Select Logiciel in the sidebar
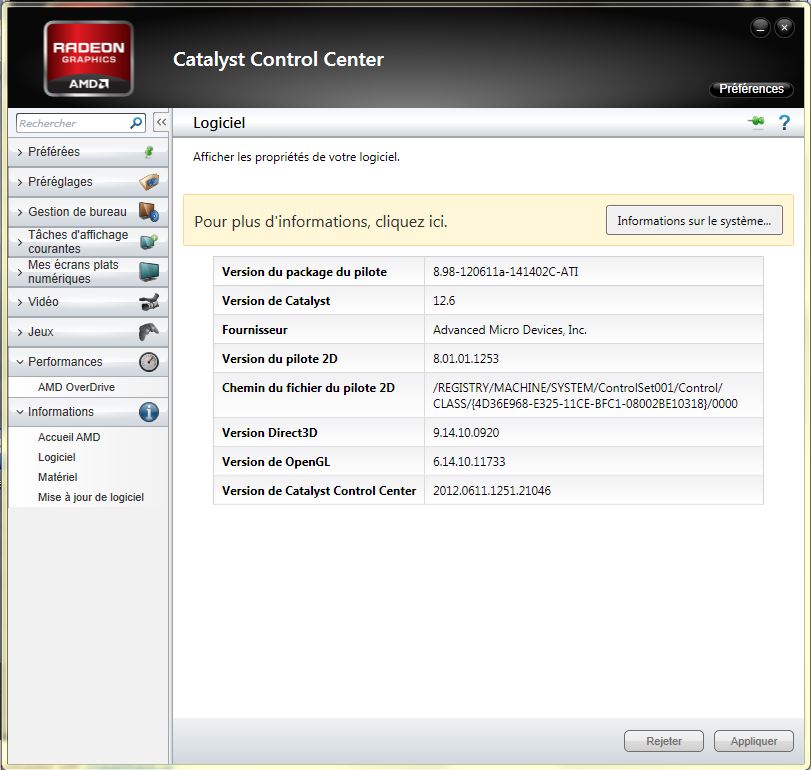 tap(57, 458)
